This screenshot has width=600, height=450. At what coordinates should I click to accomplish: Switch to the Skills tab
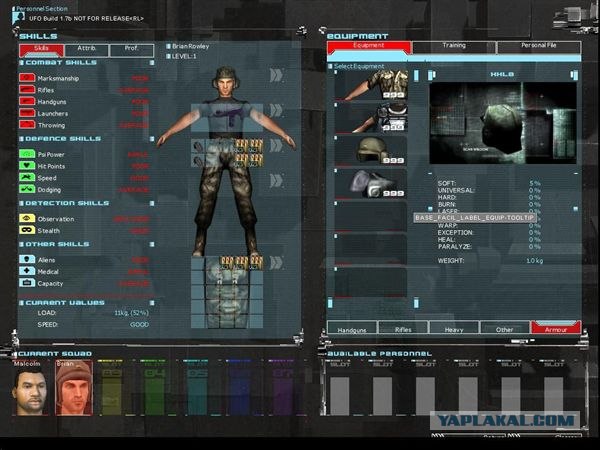(x=41, y=50)
